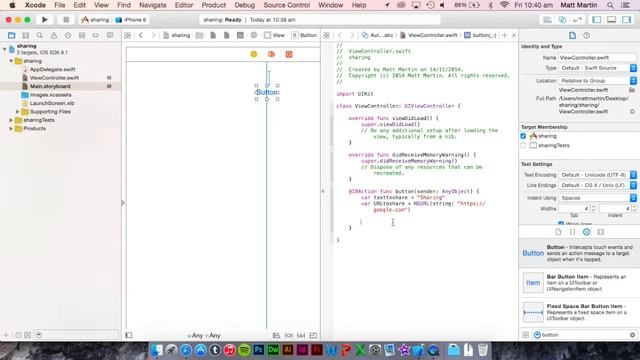Expand the Supporting Files group
Image resolution: width=640 pixels, height=360 pixels.
click(18, 111)
